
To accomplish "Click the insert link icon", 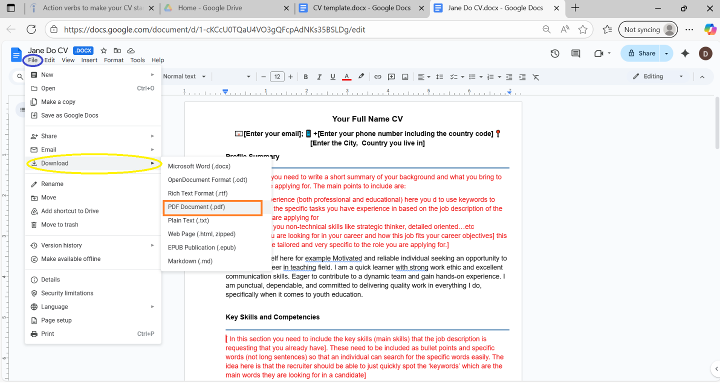I will (377, 77).
